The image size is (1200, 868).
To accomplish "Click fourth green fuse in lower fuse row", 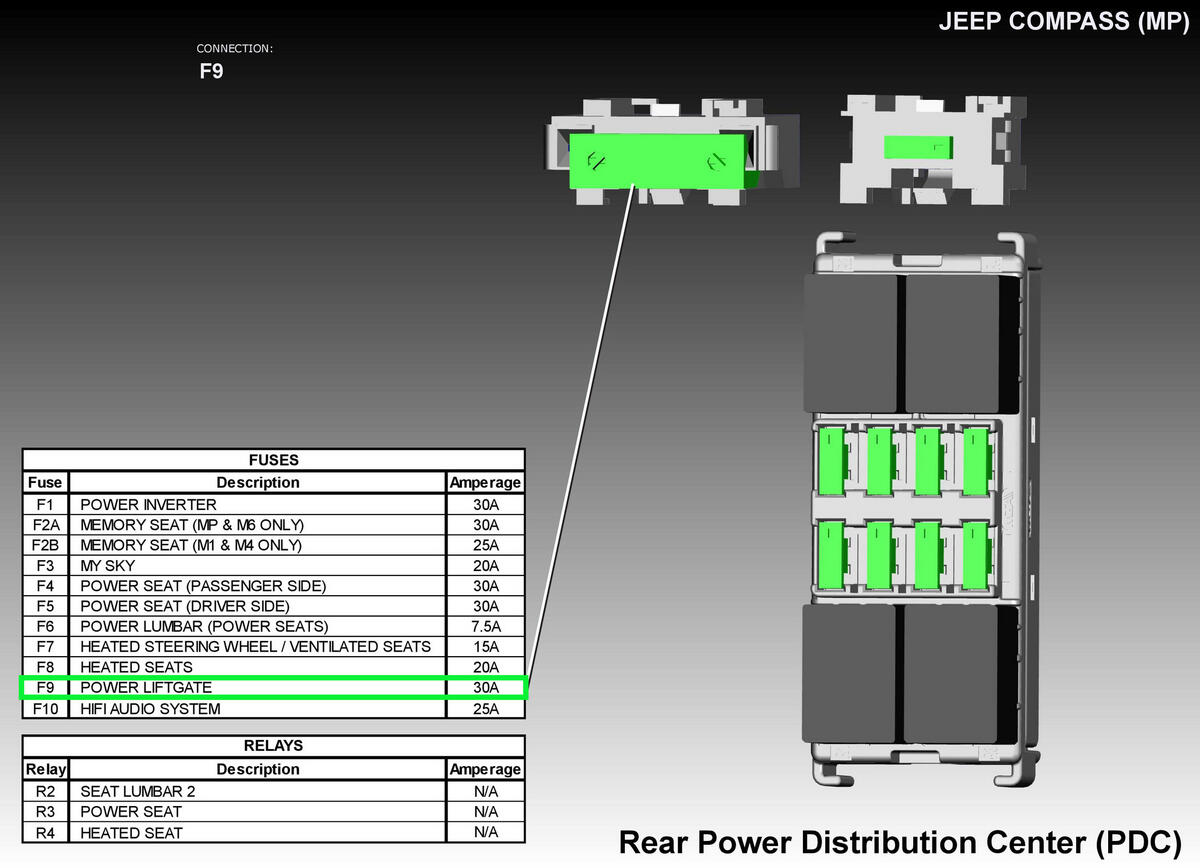I will coord(975,554).
